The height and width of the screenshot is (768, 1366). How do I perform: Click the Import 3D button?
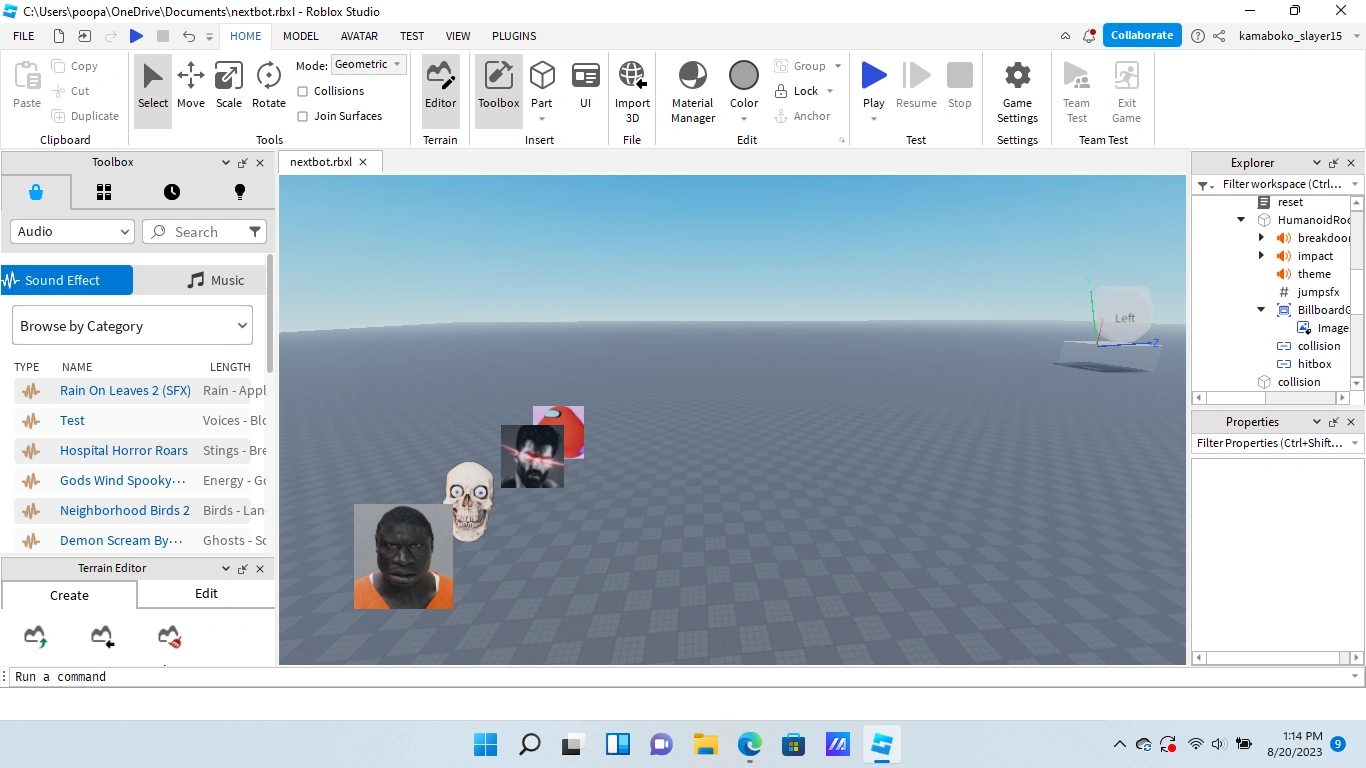click(x=632, y=85)
